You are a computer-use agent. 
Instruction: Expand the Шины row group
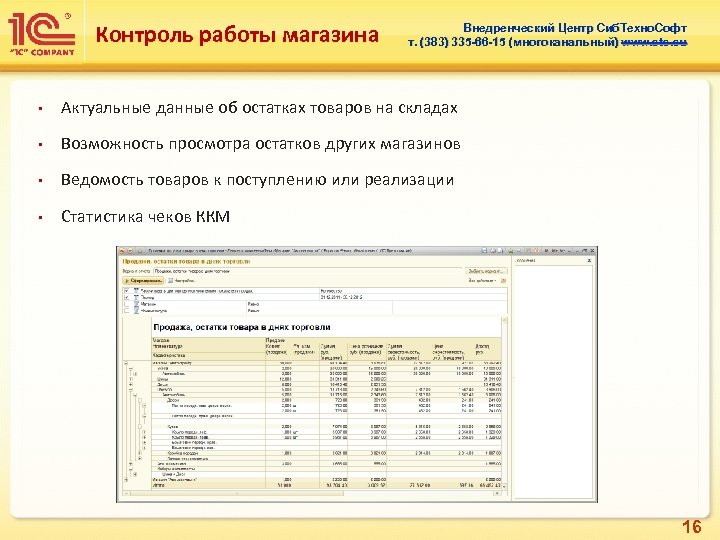[130, 379]
